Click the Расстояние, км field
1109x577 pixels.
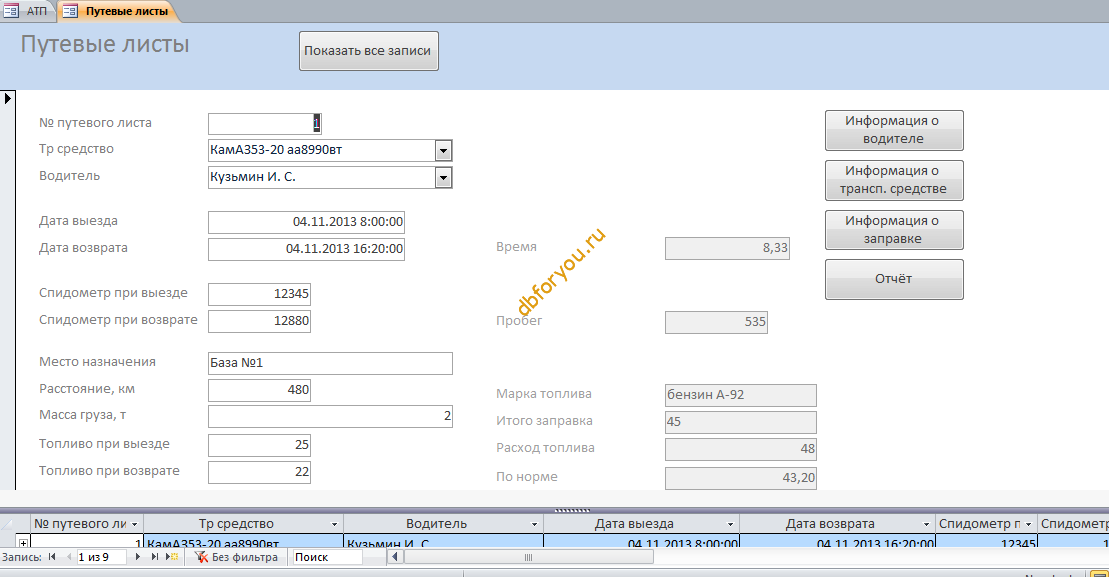[x=260, y=390]
